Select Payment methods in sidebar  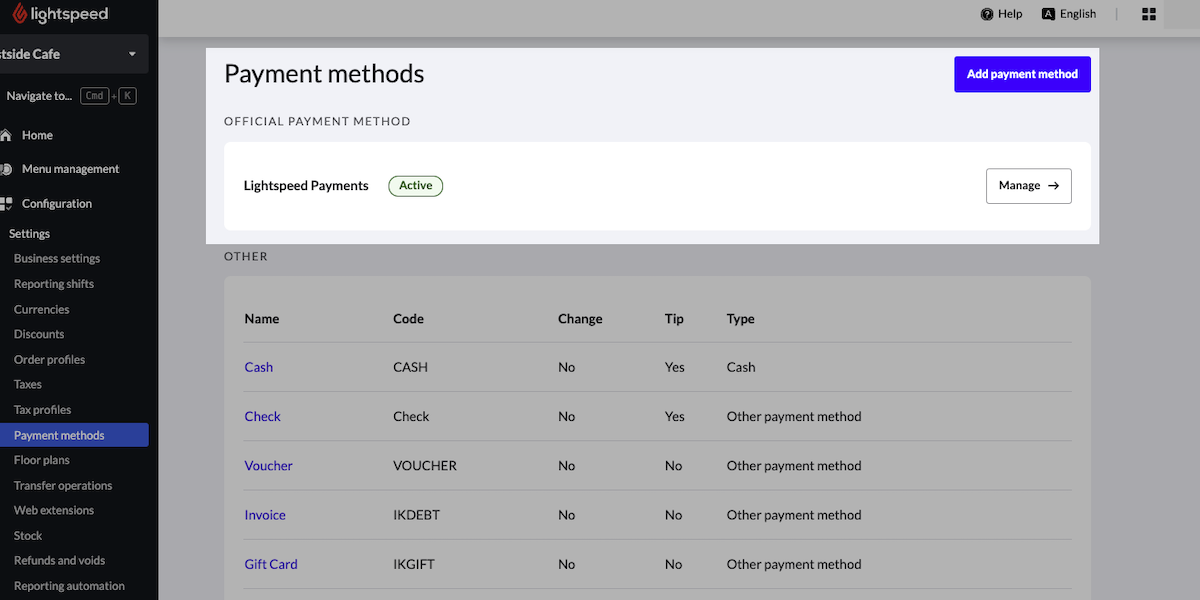pyautogui.click(x=74, y=435)
